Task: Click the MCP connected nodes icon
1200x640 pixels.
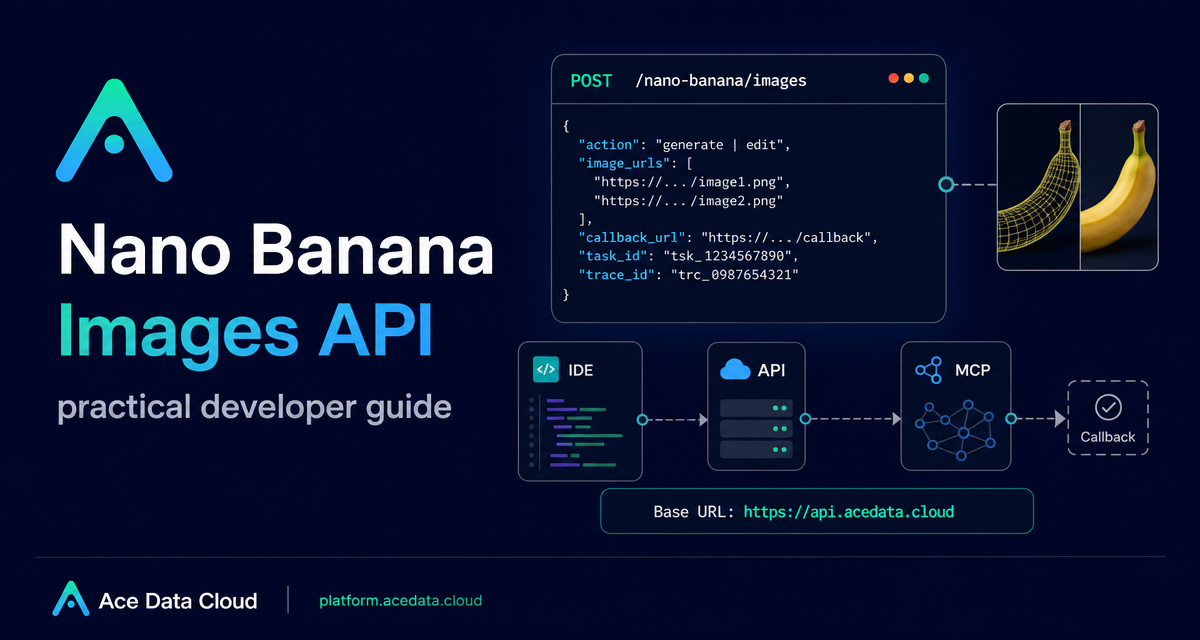Action: pyautogui.click(x=929, y=371)
